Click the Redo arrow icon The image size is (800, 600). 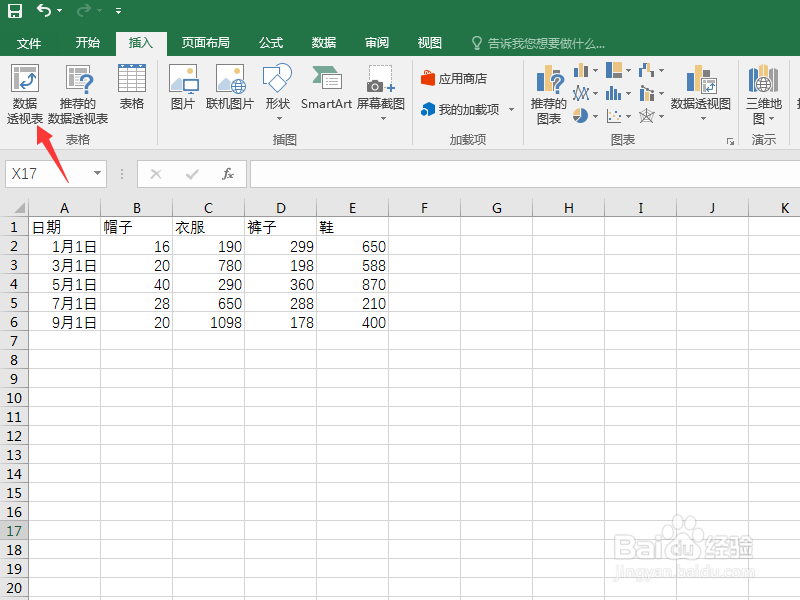click(x=83, y=11)
